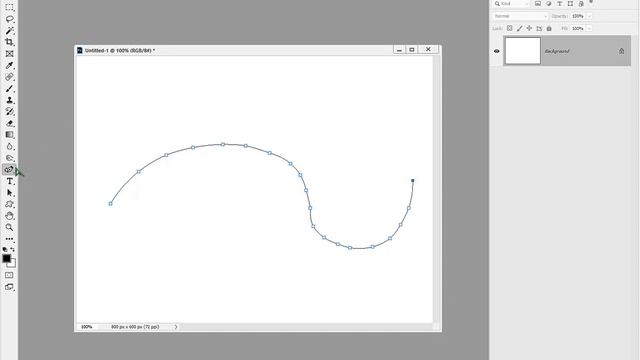Filter layers by smart objects
640x360 pixels.
pos(581,4)
